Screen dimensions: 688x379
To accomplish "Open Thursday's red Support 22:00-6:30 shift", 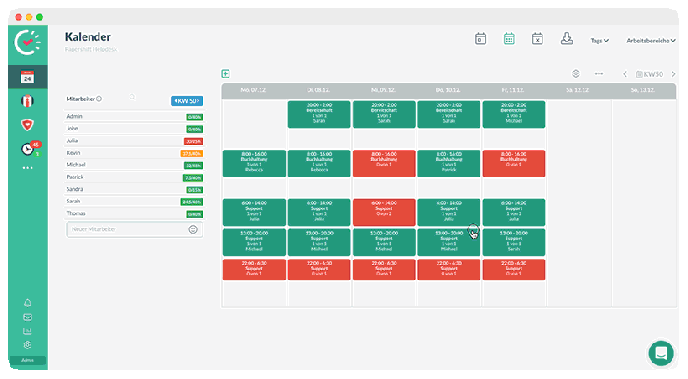I will [x=448, y=269].
